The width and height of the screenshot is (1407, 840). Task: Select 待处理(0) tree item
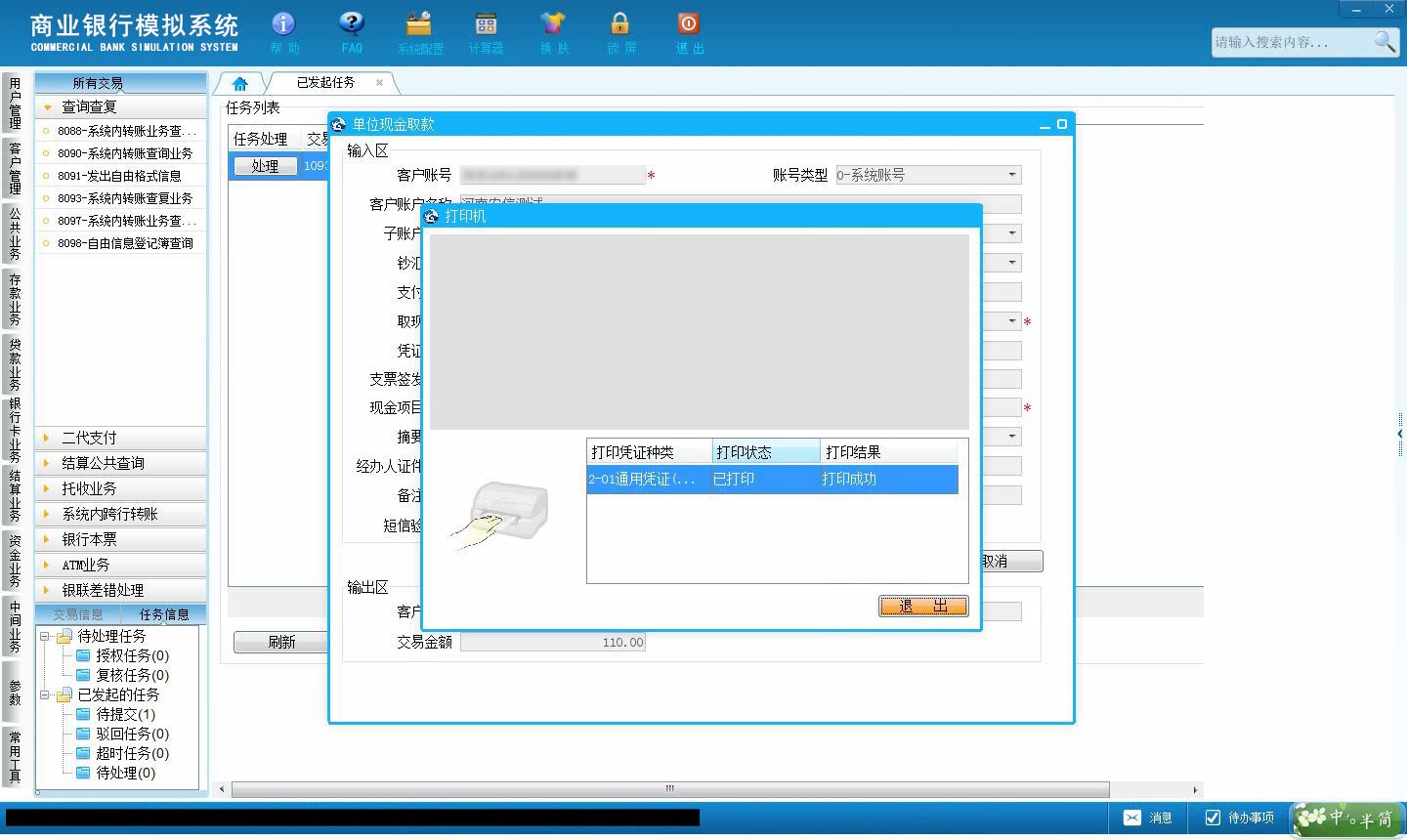click(x=125, y=773)
